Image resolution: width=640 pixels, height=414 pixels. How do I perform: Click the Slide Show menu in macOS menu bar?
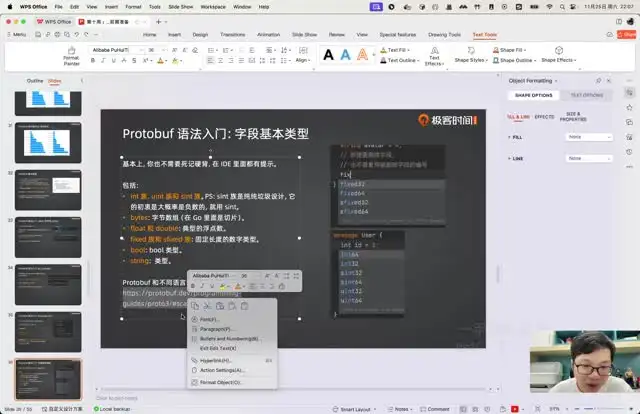pos(181,6)
